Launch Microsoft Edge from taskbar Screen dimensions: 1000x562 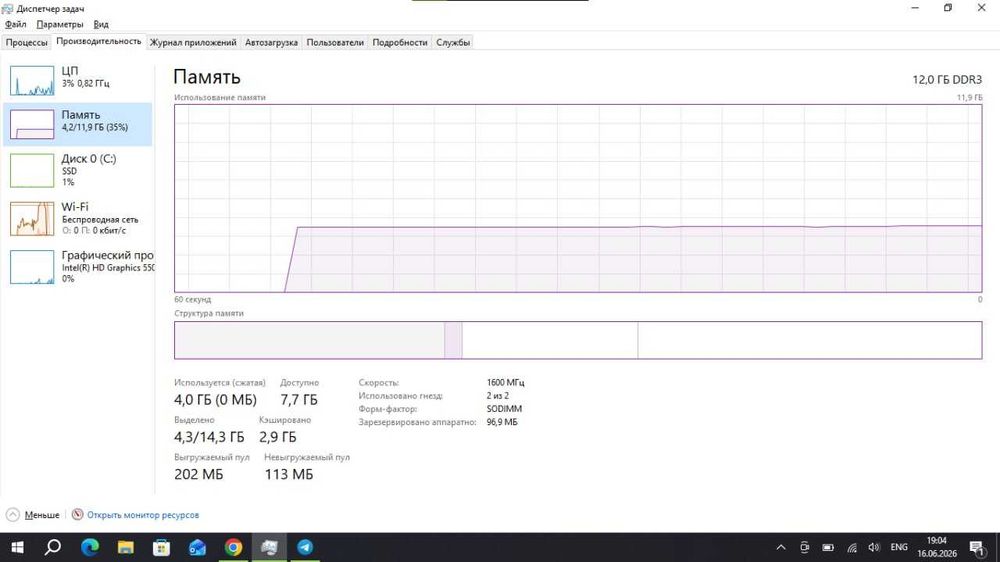90,547
